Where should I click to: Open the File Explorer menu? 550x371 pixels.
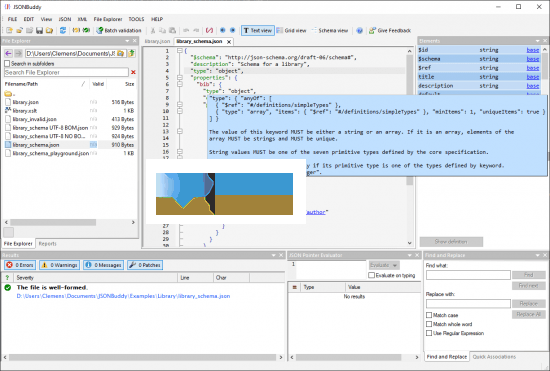[x=108, y=19]
